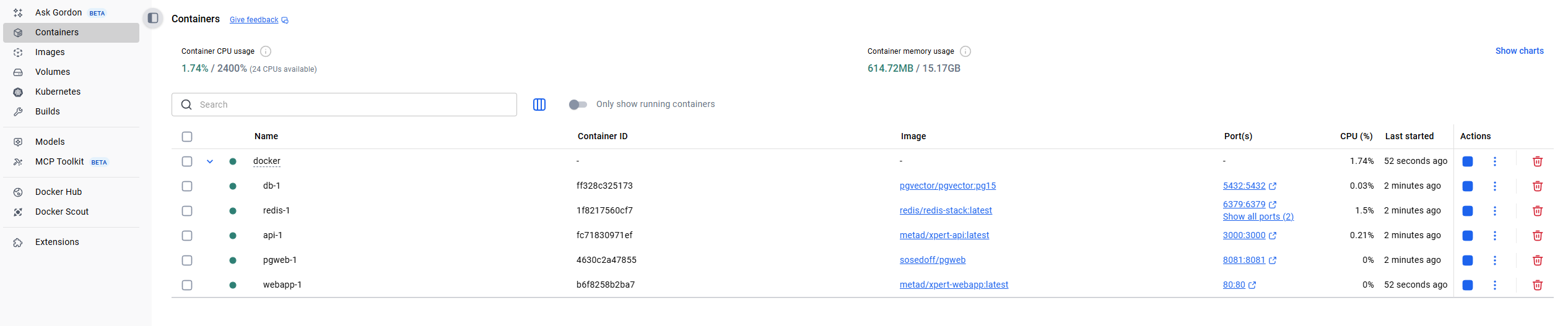Screen dimensions: 1568x326
Task: Stop the webapp-1 container
Action: click(x=1468, y=285)
